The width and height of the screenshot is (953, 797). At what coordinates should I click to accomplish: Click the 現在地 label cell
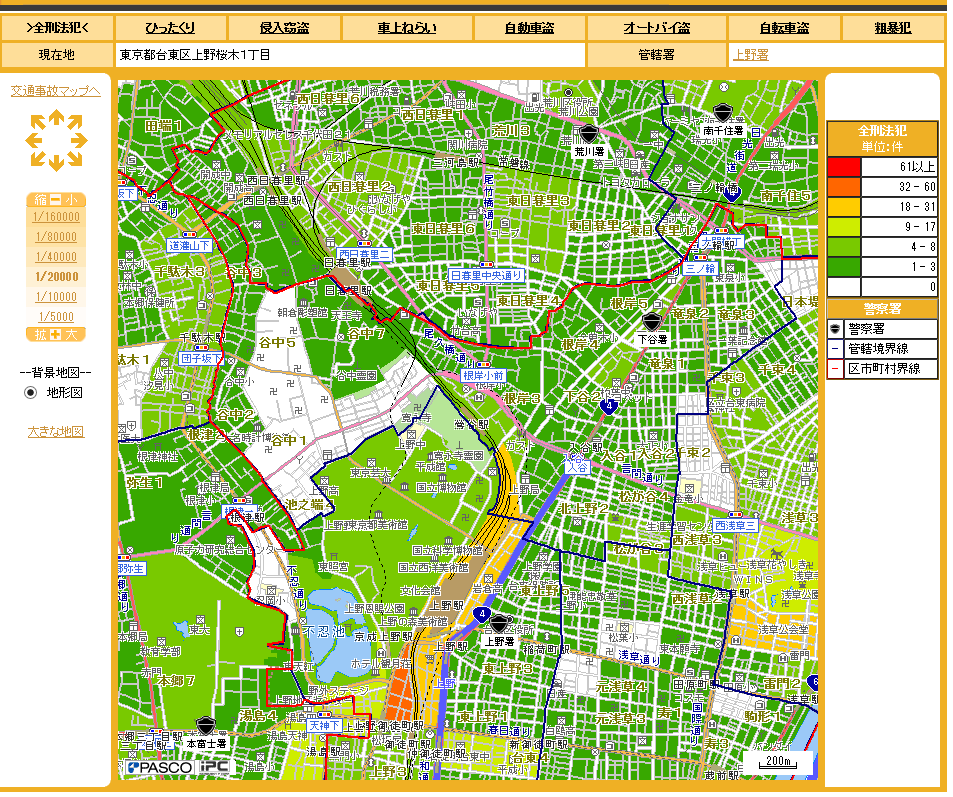57,55
